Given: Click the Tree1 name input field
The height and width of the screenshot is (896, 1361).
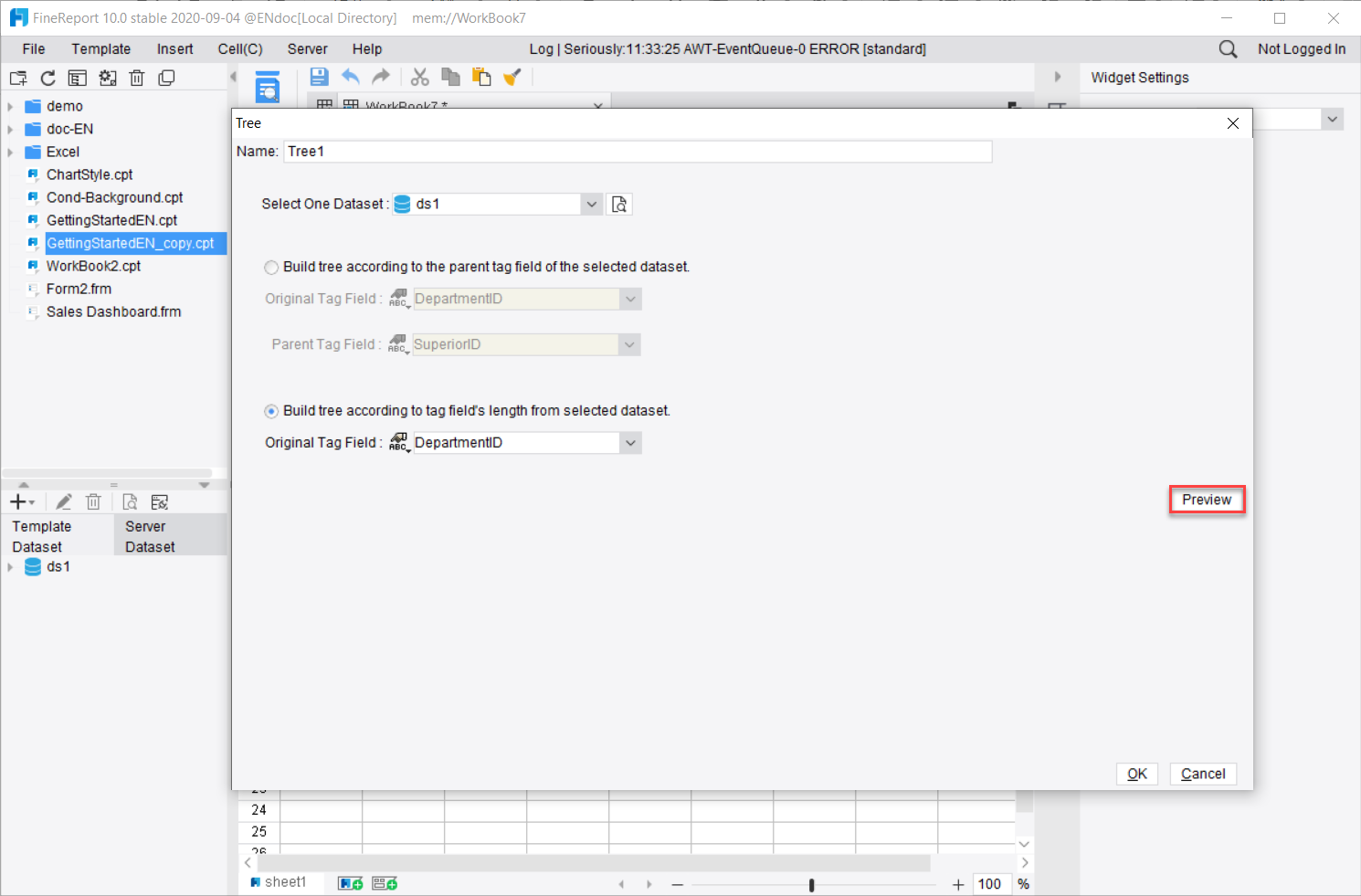Looking at the screenshot, I should (637, 151).
